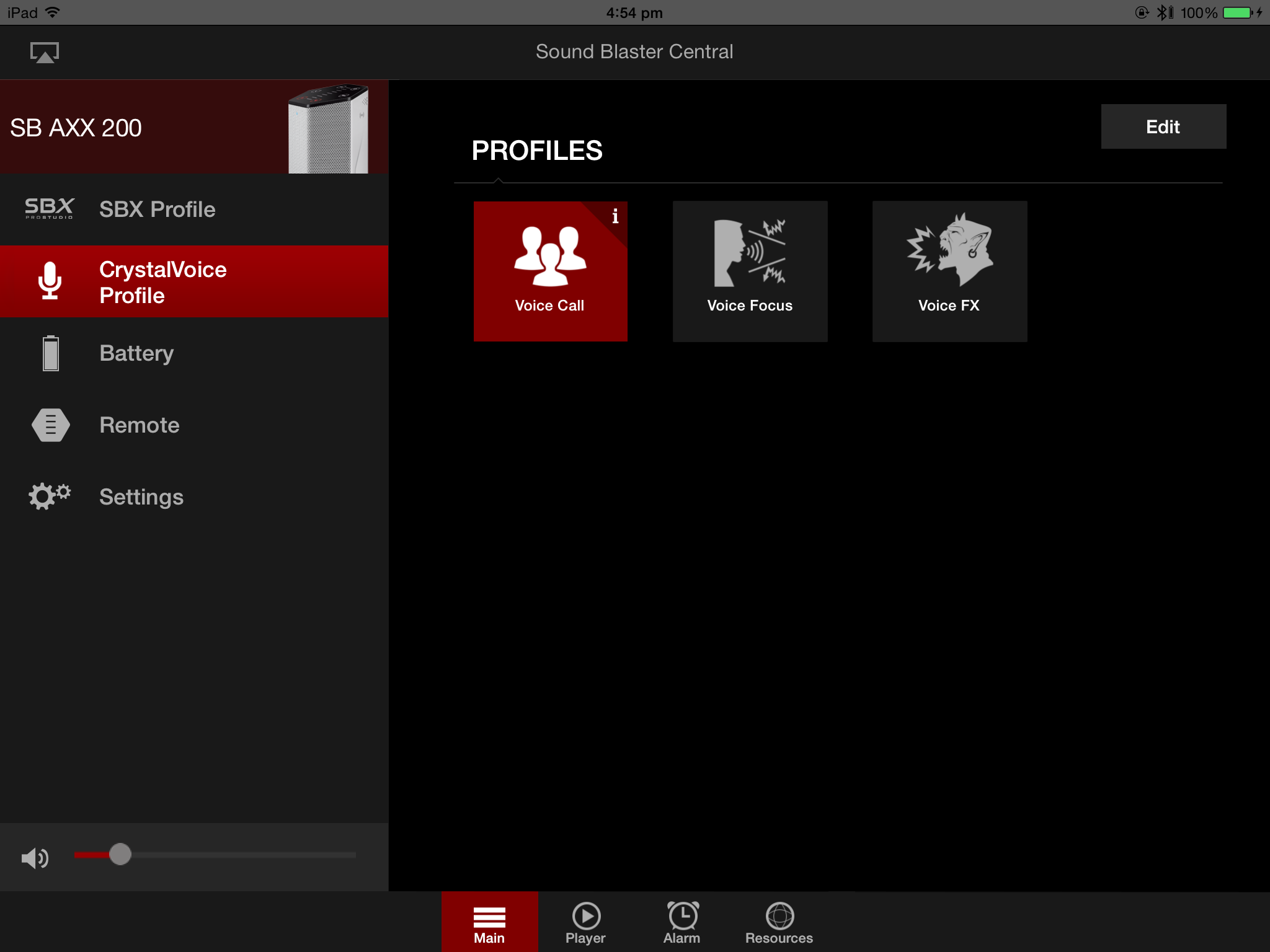Screen dimensions: 1270x952
Task: Switch to the Alarm tab
Action: coord(682,922)
